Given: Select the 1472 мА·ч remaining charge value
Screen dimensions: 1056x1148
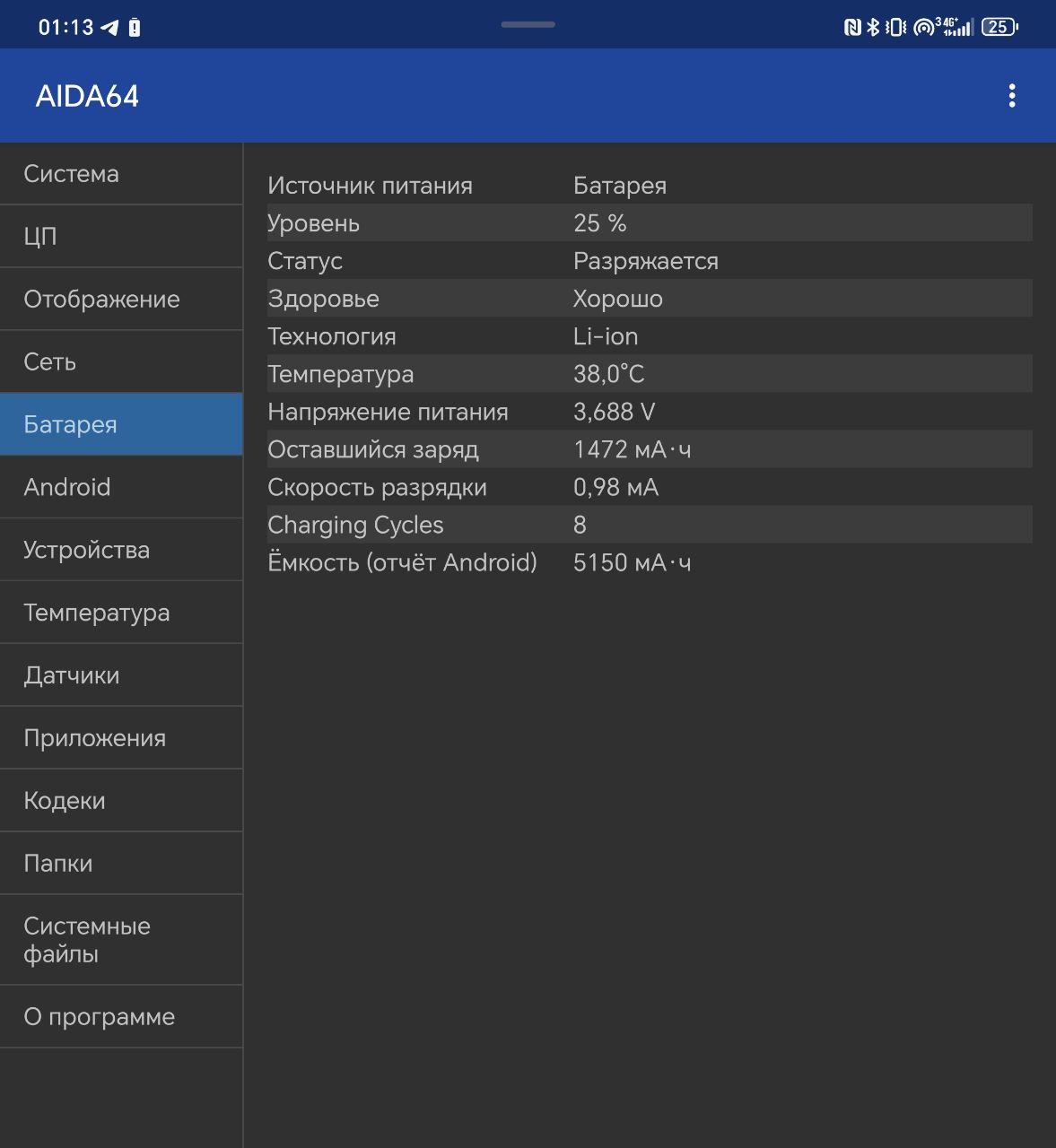Looking at the screenshot, I should coord(633,449).
